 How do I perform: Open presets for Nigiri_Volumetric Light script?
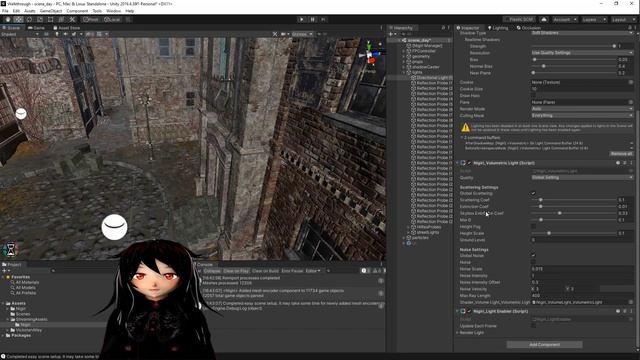624,163
